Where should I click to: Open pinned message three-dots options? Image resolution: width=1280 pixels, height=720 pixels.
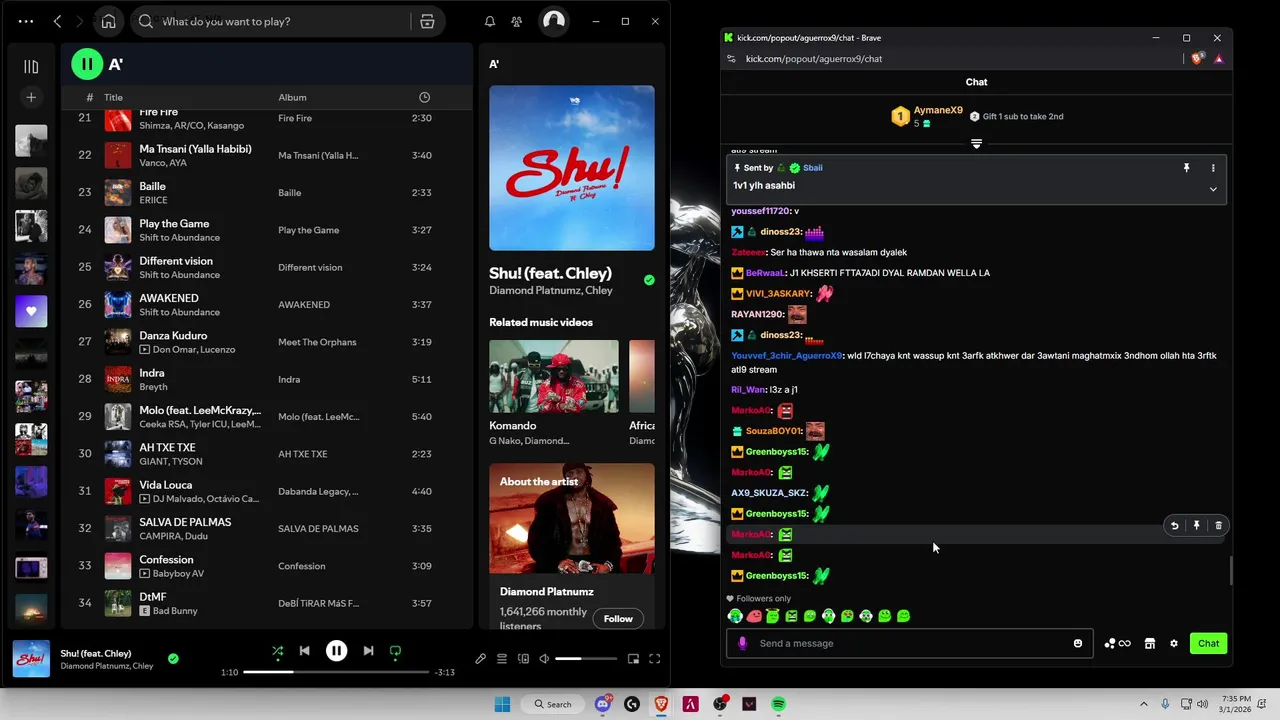click(1213, 168)
